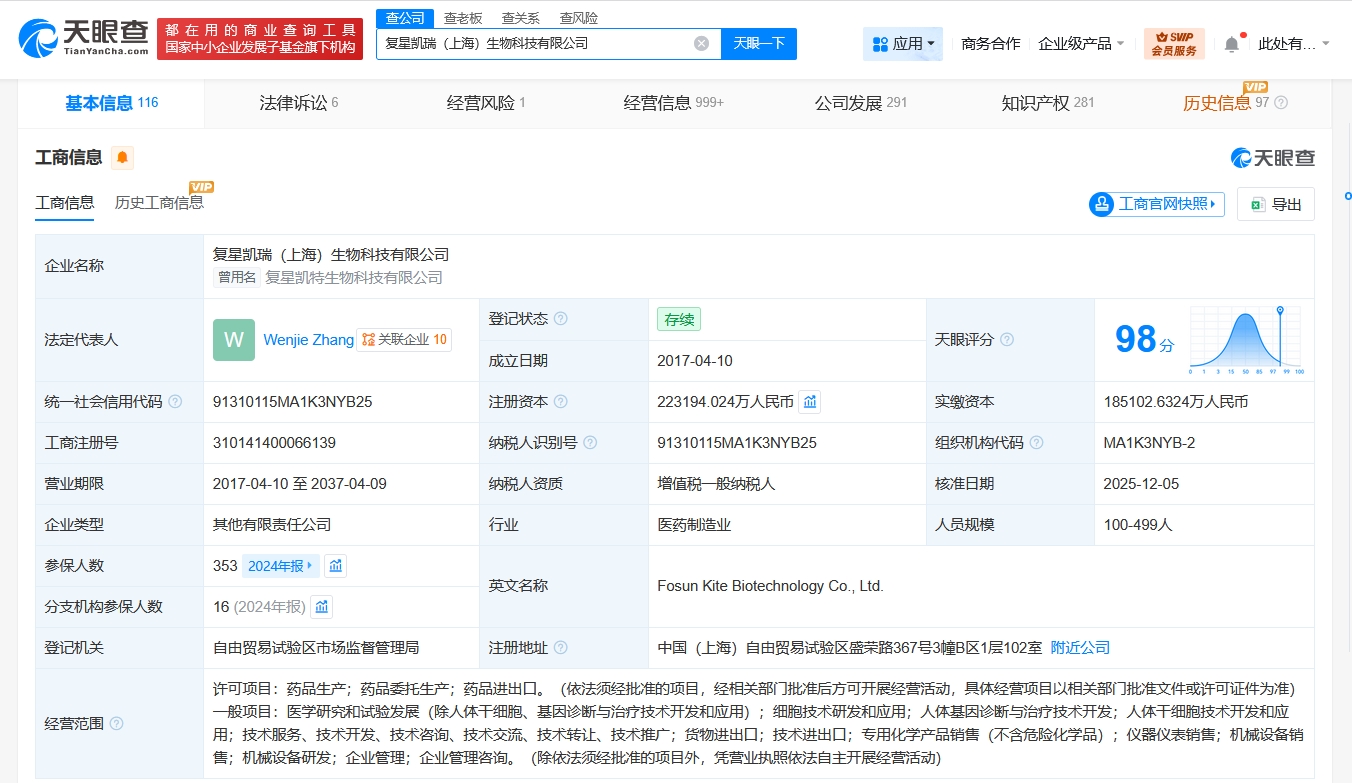Click the orange alert bell beside 工商信息
This screenshot has width=1352, height=783.
click(122, 158)
